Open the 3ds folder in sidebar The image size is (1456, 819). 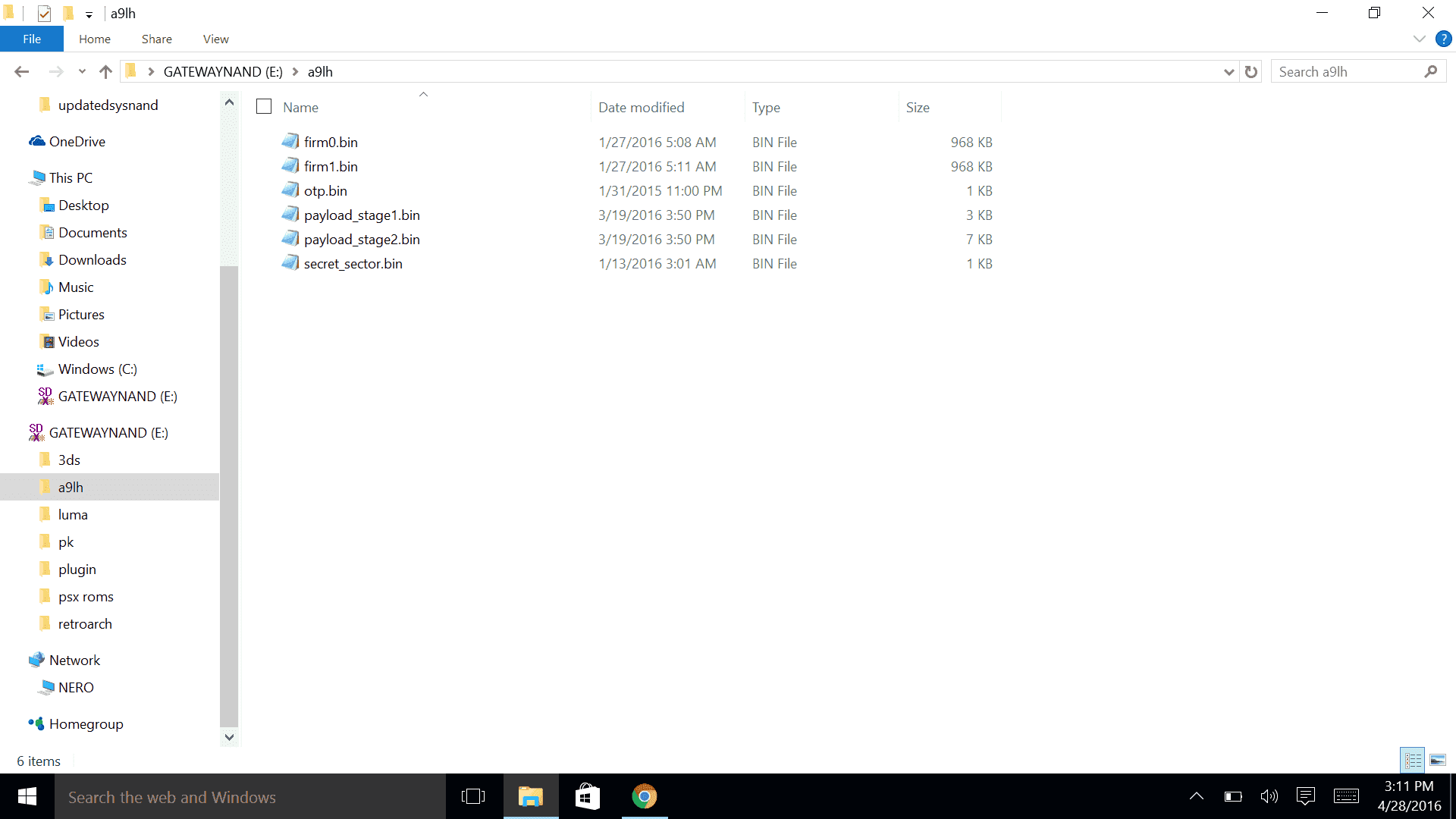(x=69, y=460)
